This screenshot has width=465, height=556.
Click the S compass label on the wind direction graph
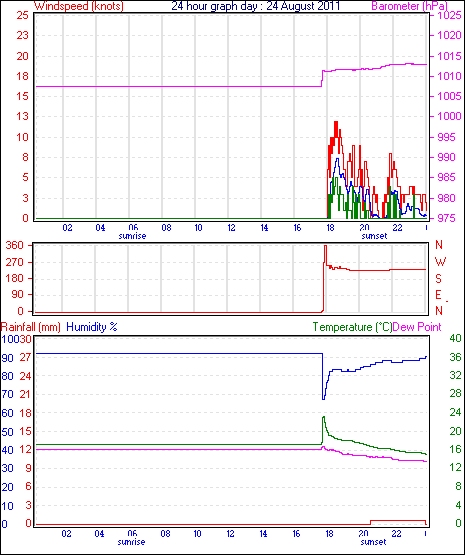pos(438,279)
